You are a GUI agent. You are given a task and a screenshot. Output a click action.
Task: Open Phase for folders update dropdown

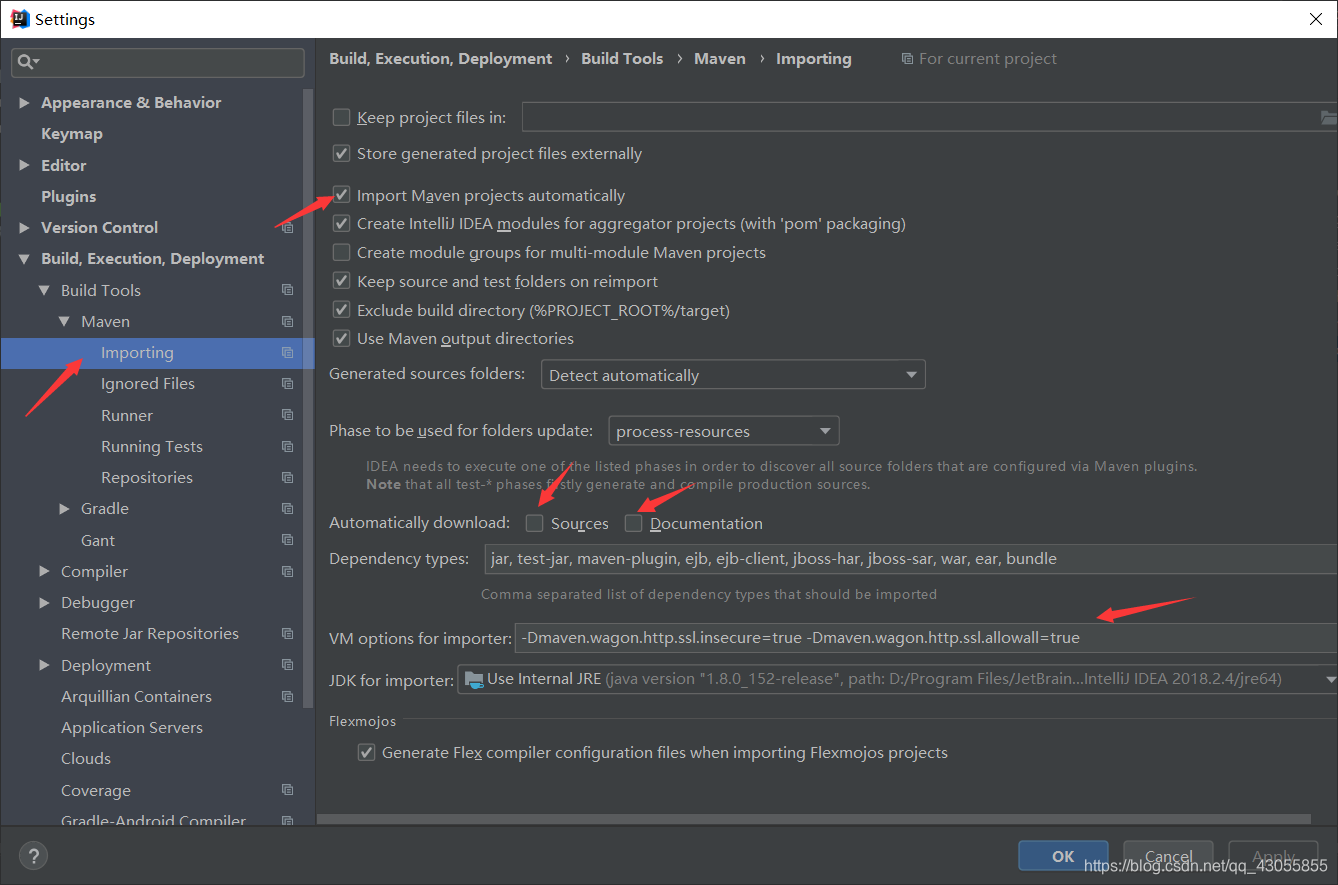[x=724, y=431]
